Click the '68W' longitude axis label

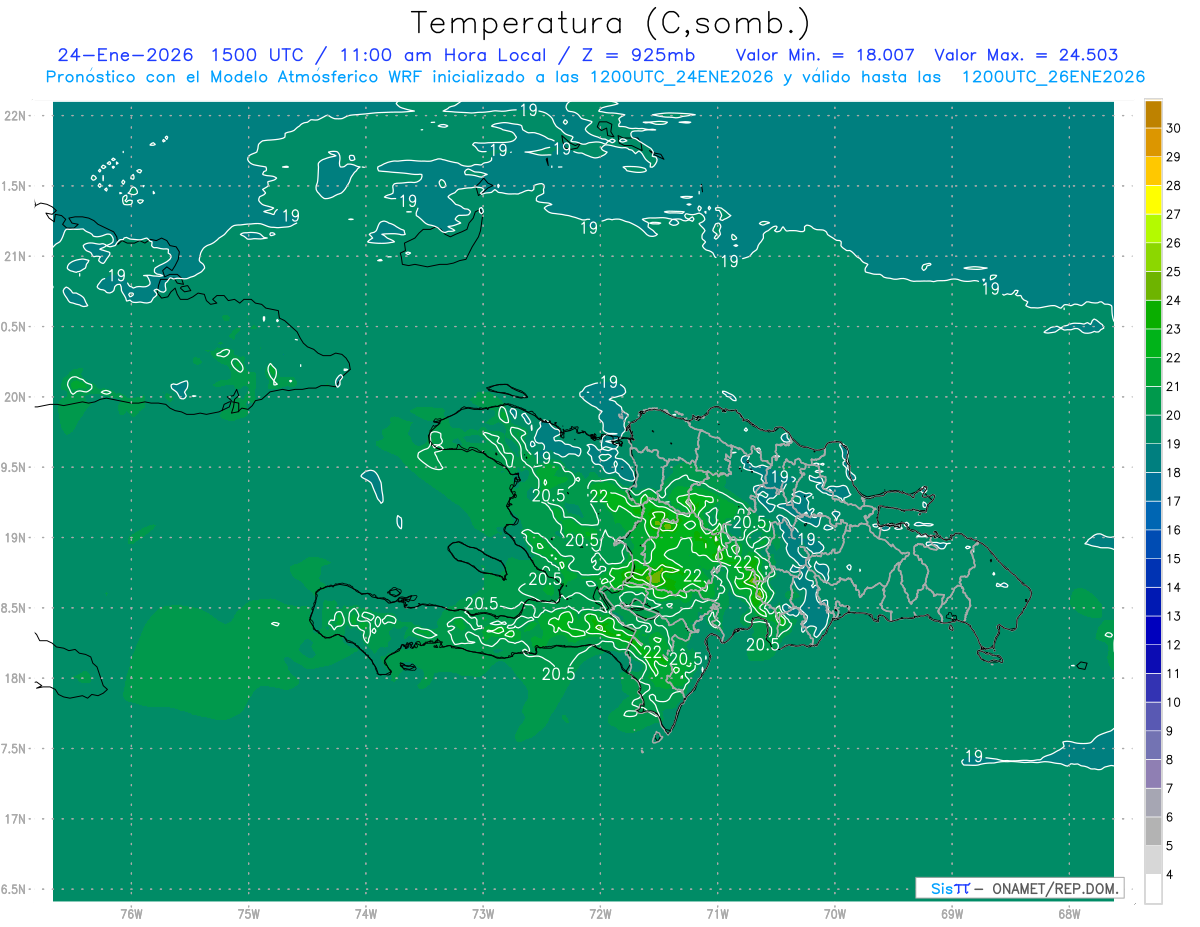coord(1068,913)
